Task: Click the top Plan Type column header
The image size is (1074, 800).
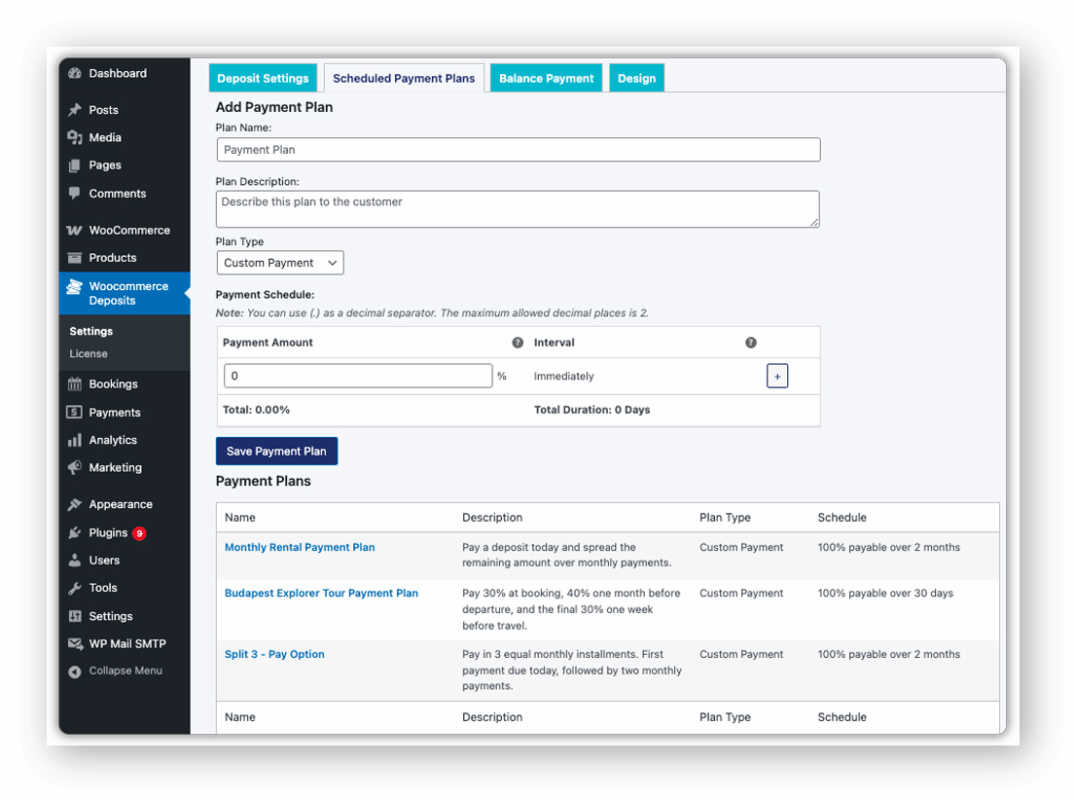Action: coord(725,518)
